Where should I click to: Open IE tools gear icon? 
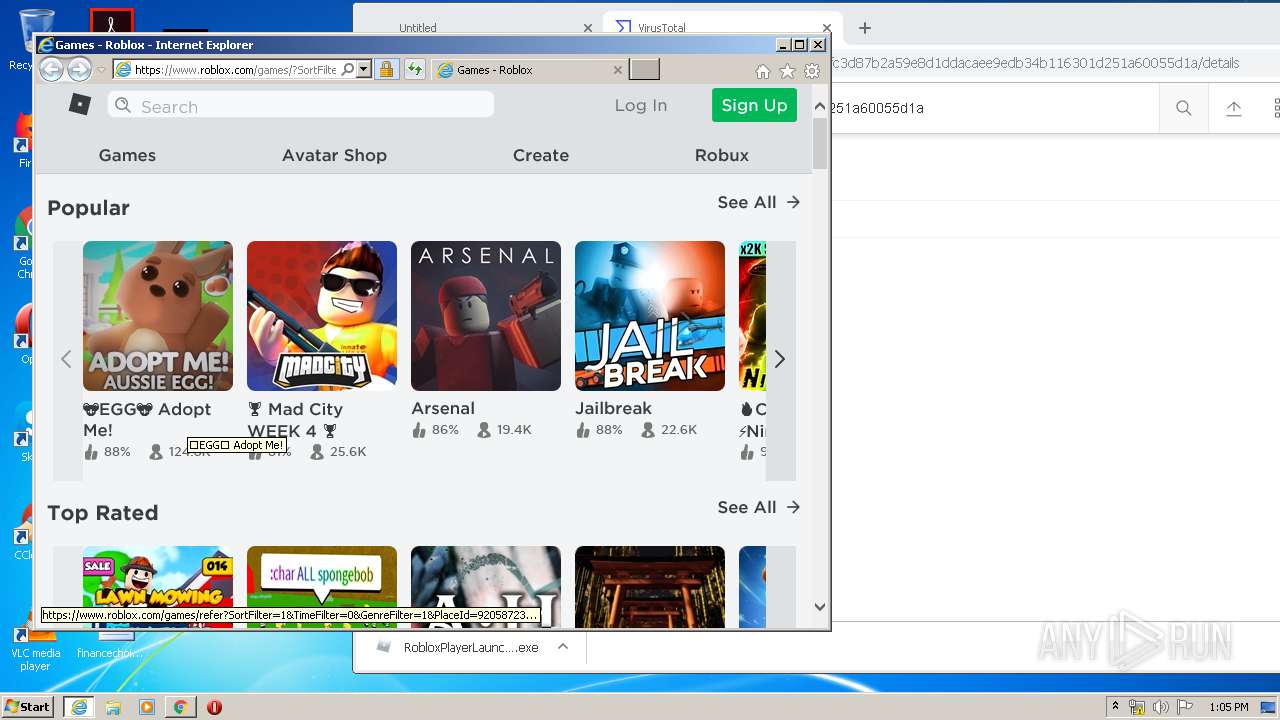click(x=812, y=71)
